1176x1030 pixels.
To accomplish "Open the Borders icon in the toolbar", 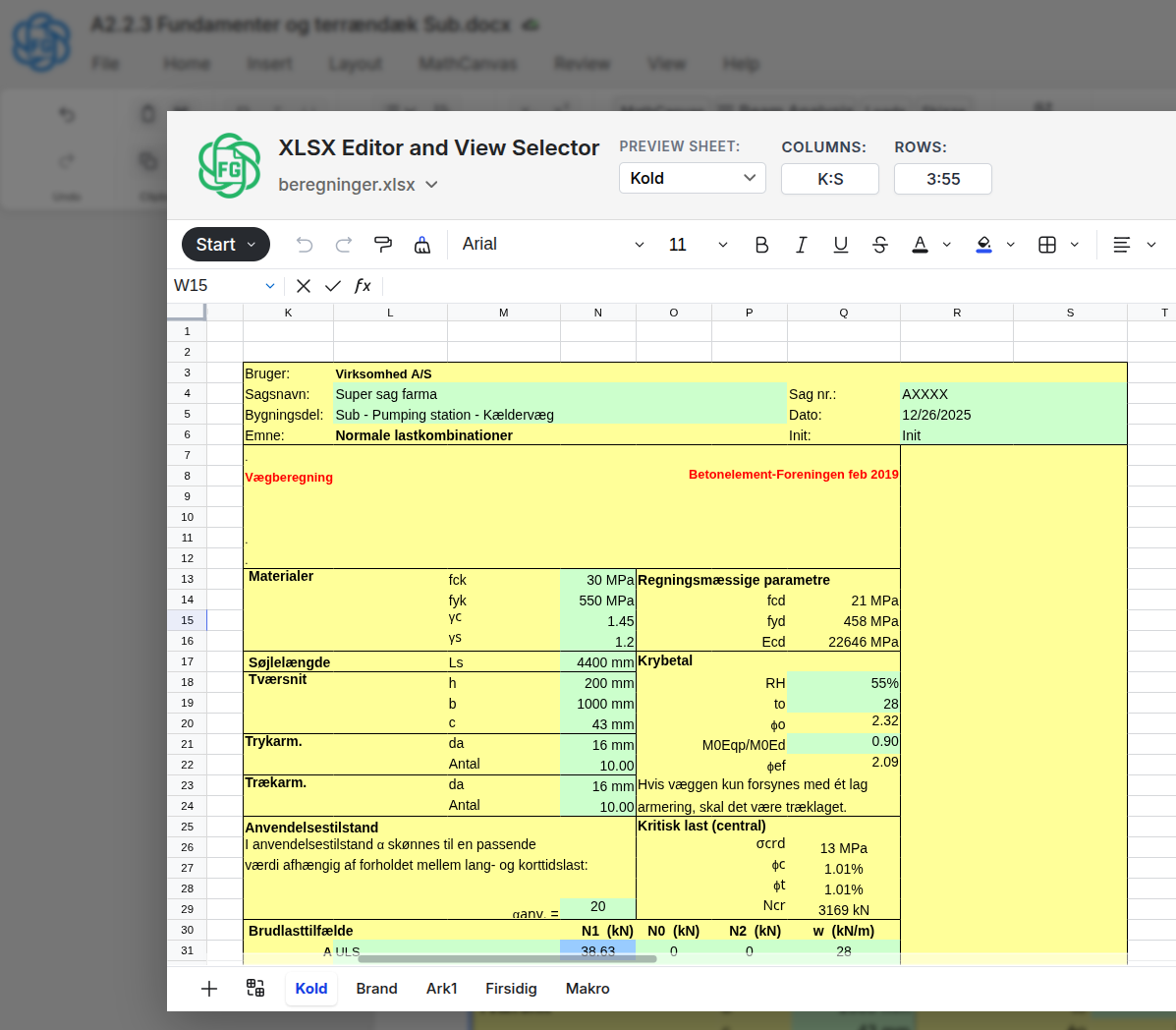I will pyautogui.click(x=1049, y=244).
